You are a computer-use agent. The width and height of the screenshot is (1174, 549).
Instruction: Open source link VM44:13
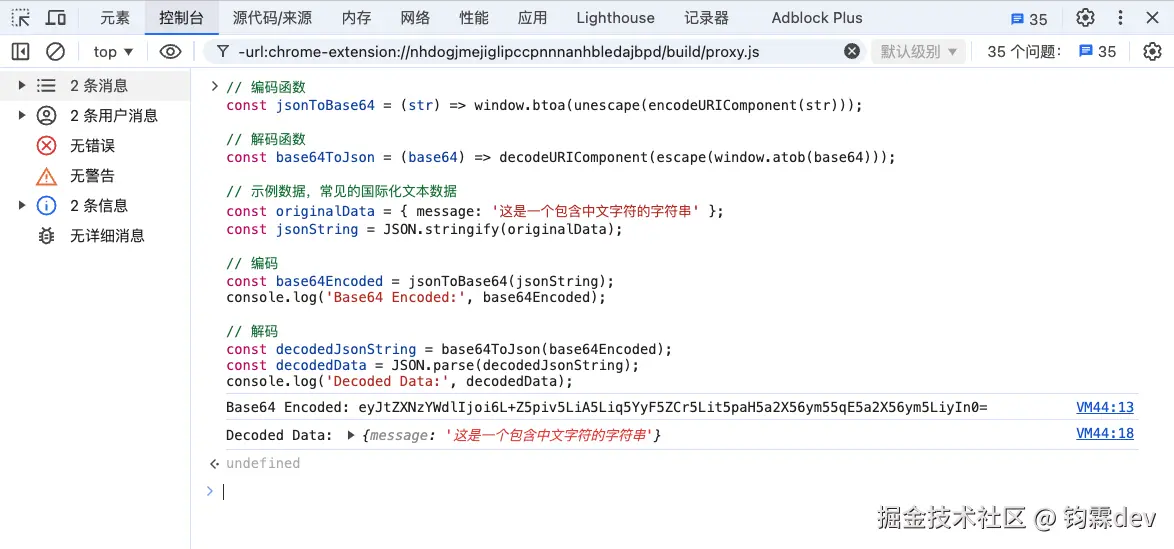coord(1104,408)
